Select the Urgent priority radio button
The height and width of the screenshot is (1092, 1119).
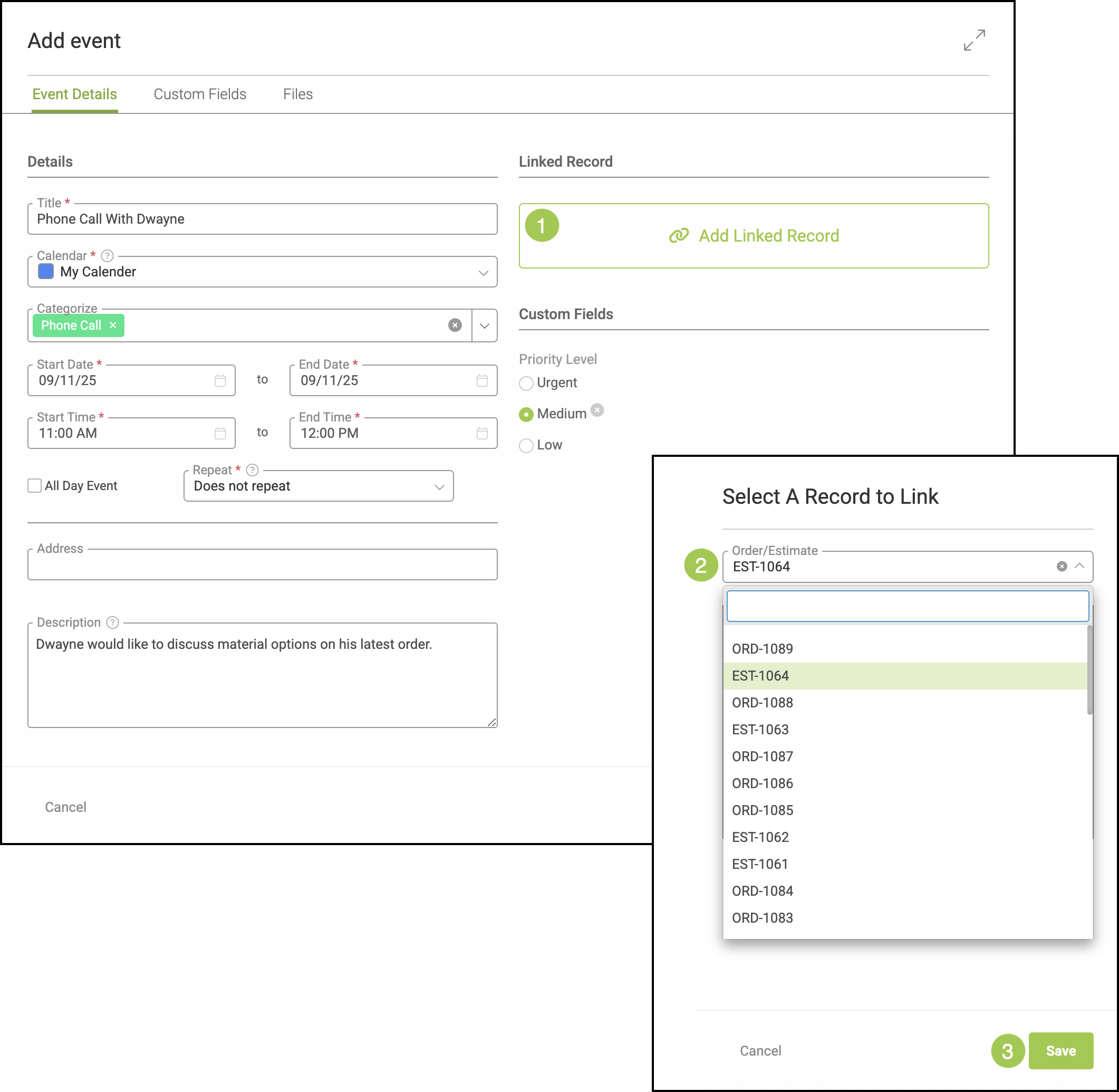pyautogui.click(x=526, y=383)
